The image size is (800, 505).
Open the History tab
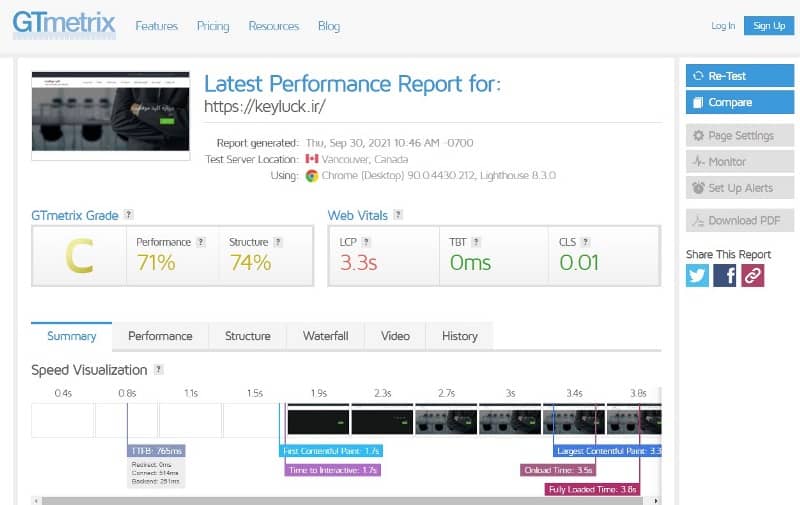point(460,336)
